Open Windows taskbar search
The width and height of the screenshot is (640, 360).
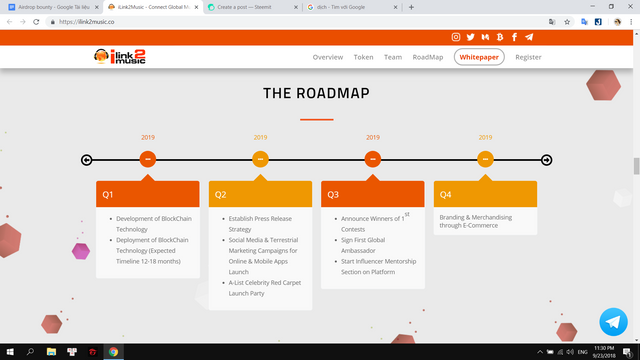tap(30, 352)
